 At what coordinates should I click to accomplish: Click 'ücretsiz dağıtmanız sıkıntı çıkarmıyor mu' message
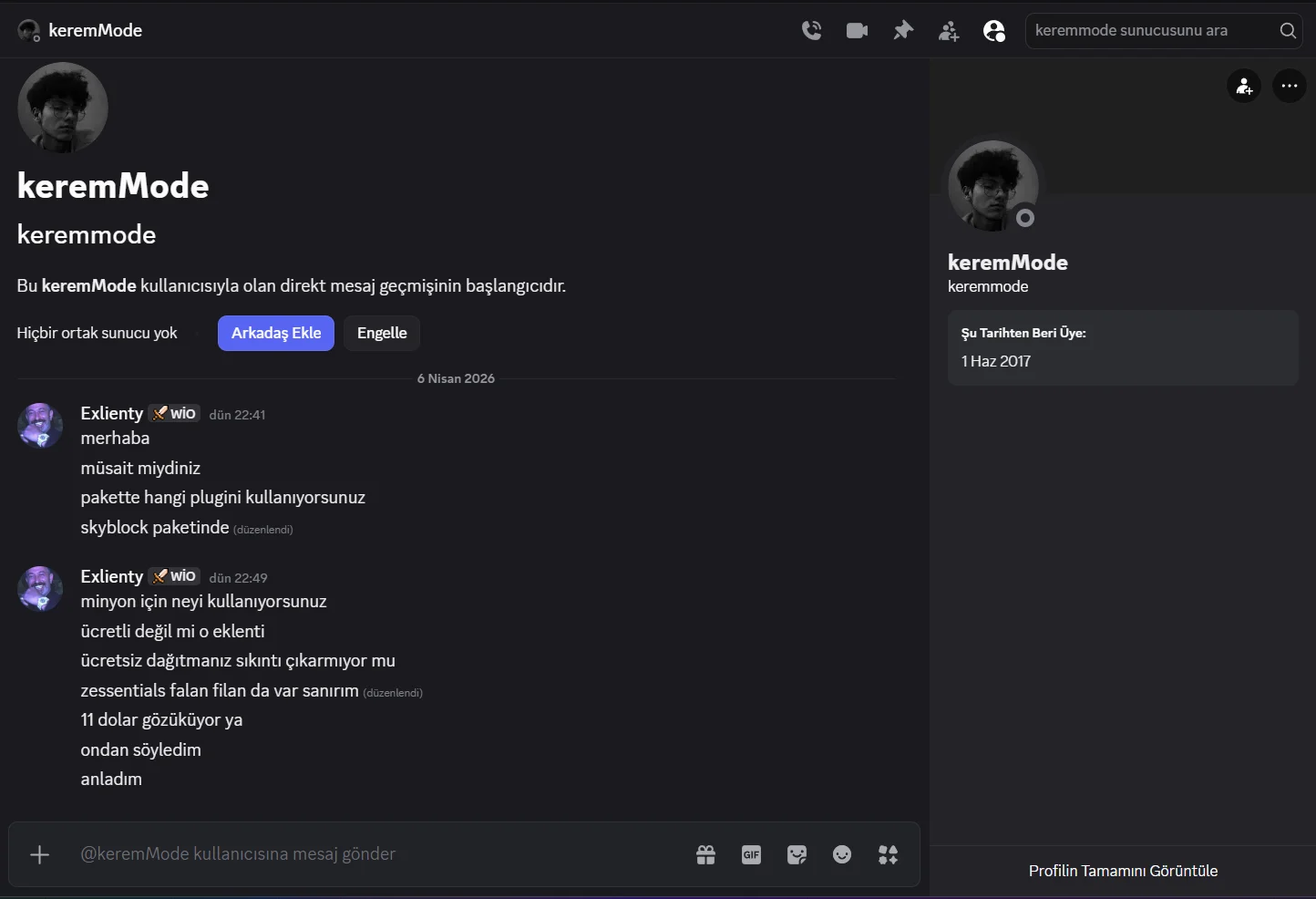click(x=238, y=660)
